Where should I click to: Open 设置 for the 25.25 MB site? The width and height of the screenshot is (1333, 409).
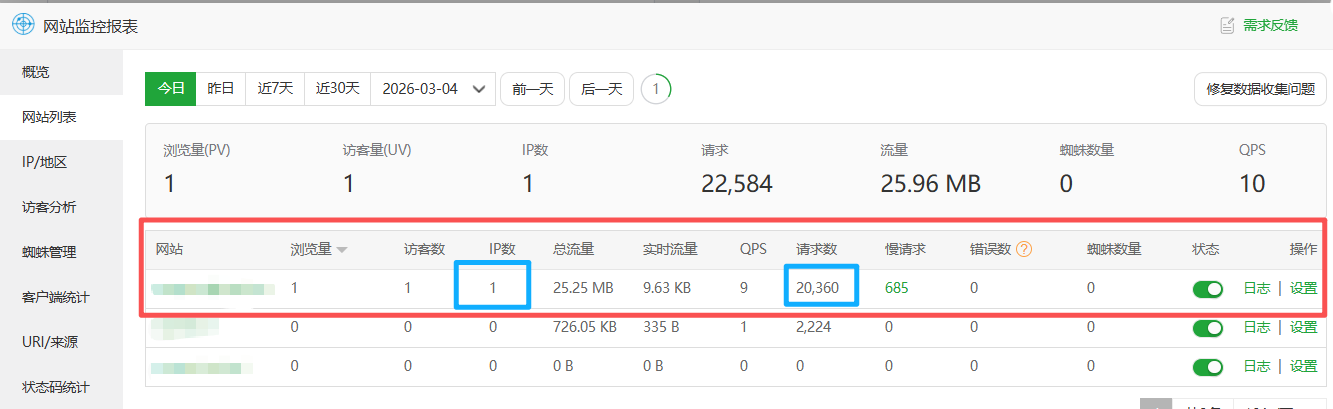[x=1303, y=288]
